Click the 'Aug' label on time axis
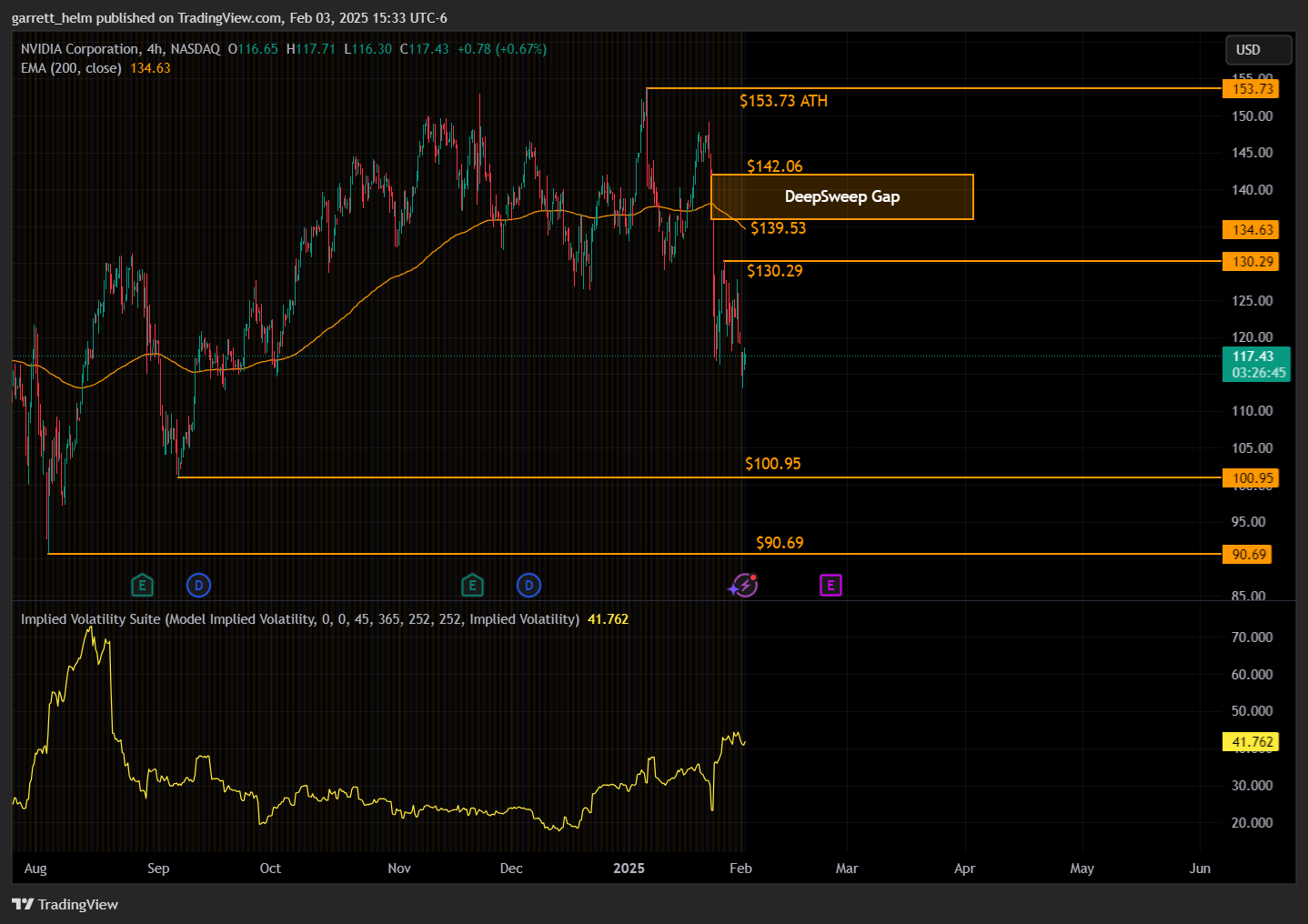Viewport: 1308px width, 924px height. [35, 869]
